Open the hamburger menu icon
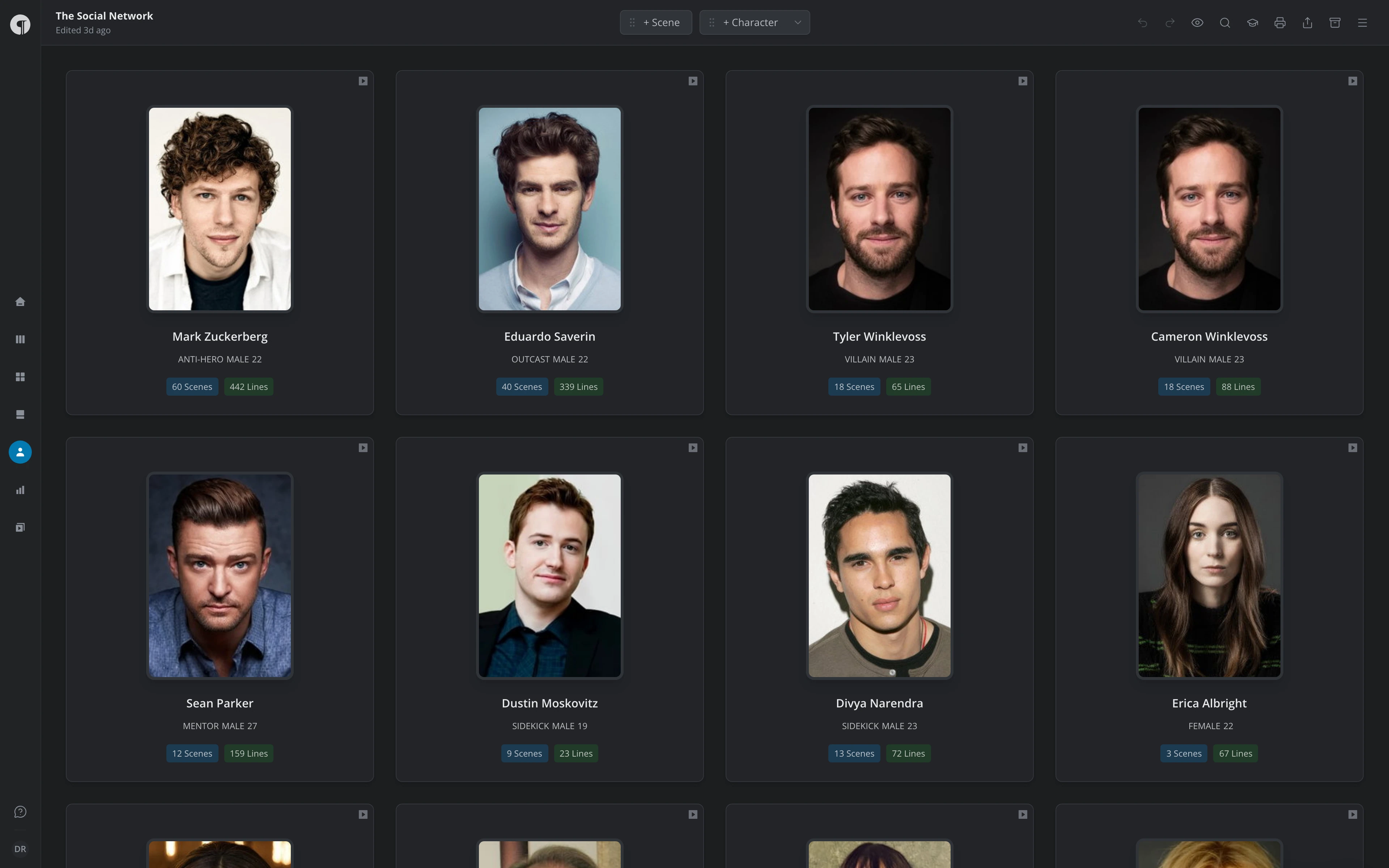This screenshot has height=868, width=1389. pos(1363,22)
